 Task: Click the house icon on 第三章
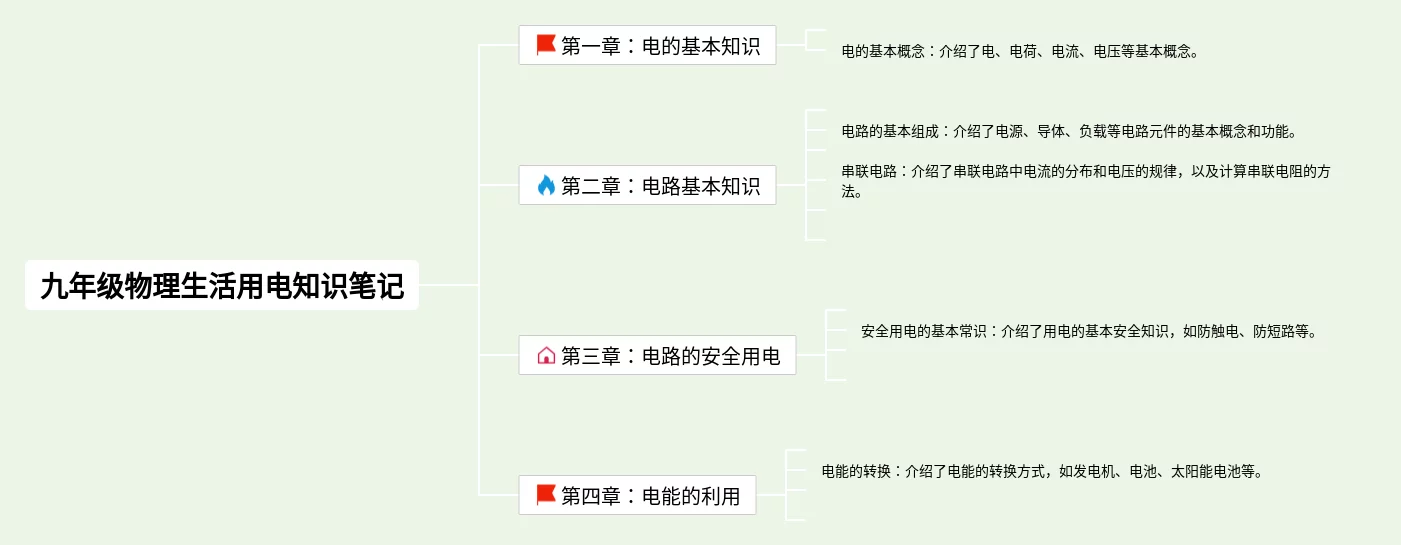point(546,355)
